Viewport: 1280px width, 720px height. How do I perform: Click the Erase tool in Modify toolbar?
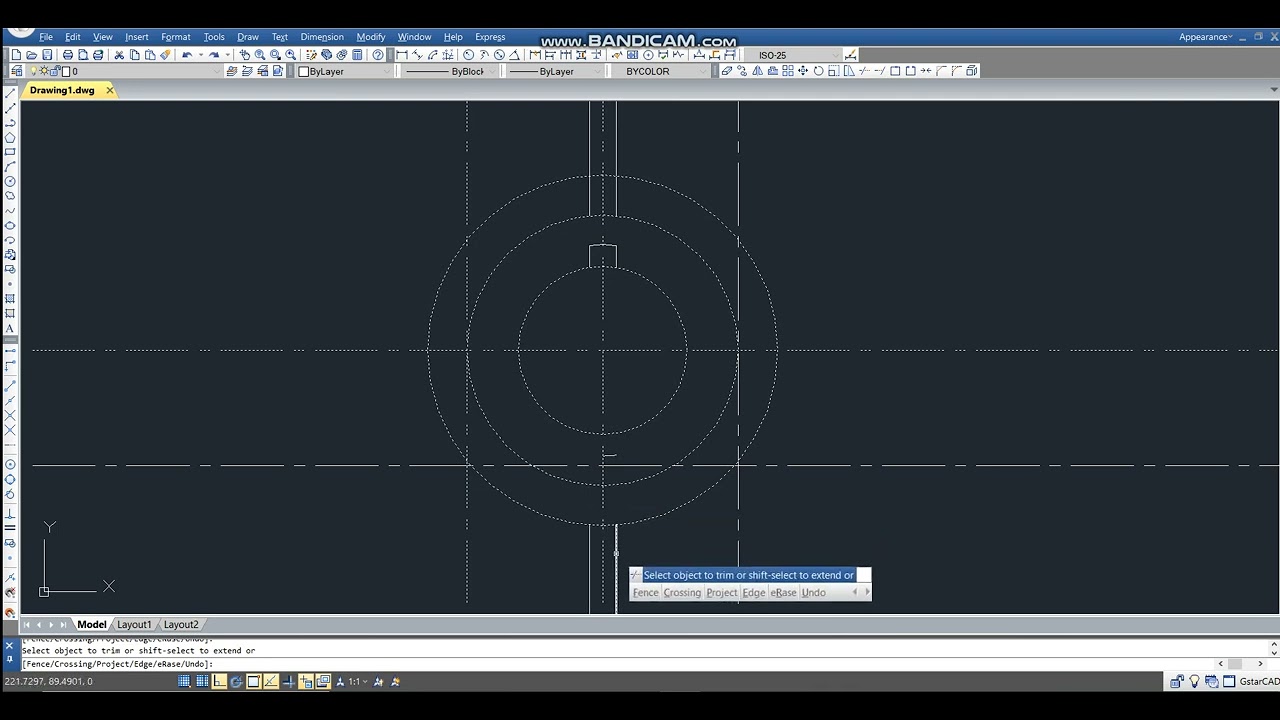click(727, 71)
